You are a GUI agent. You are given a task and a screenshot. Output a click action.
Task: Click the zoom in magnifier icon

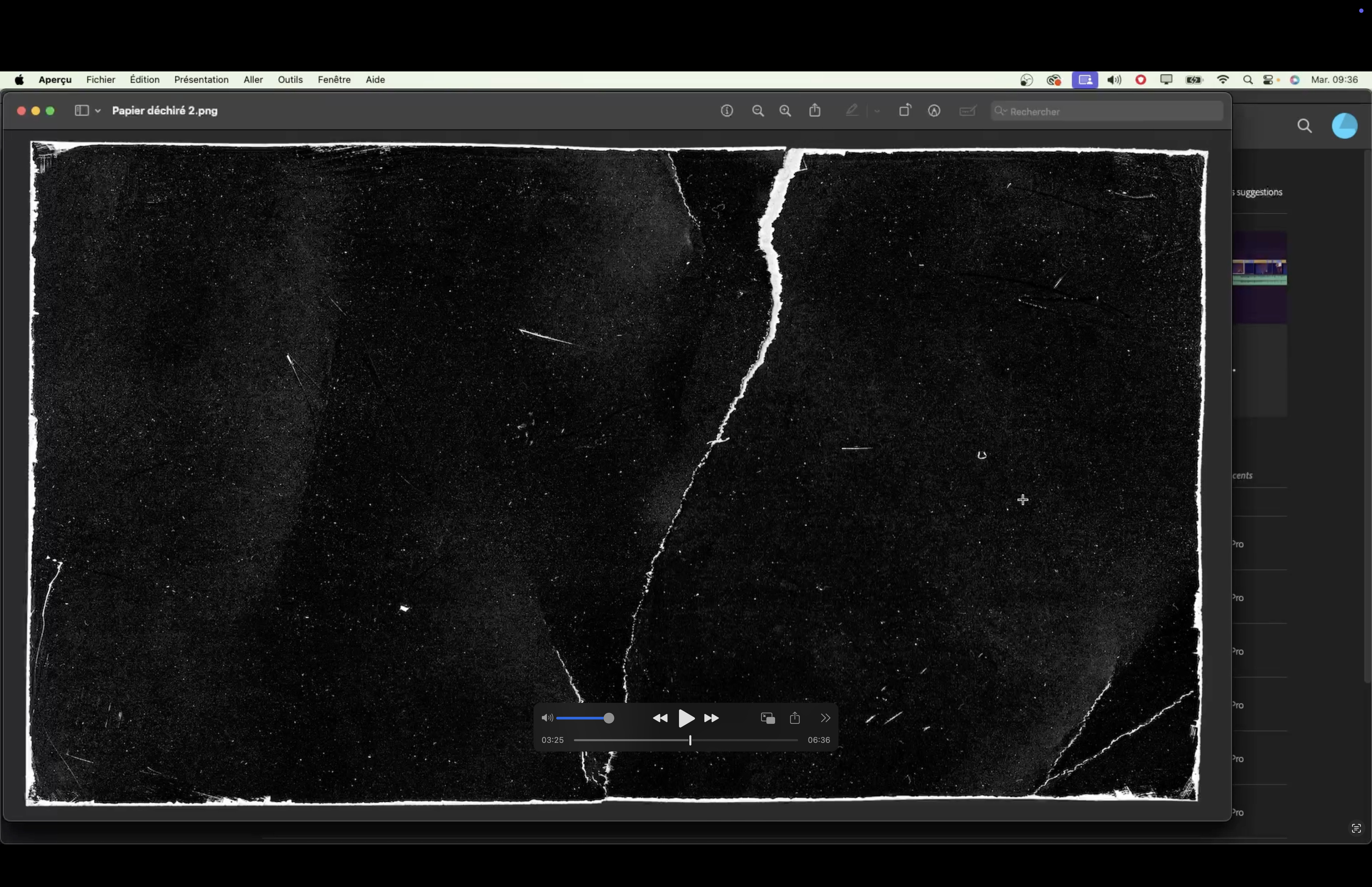pos(785,111)
